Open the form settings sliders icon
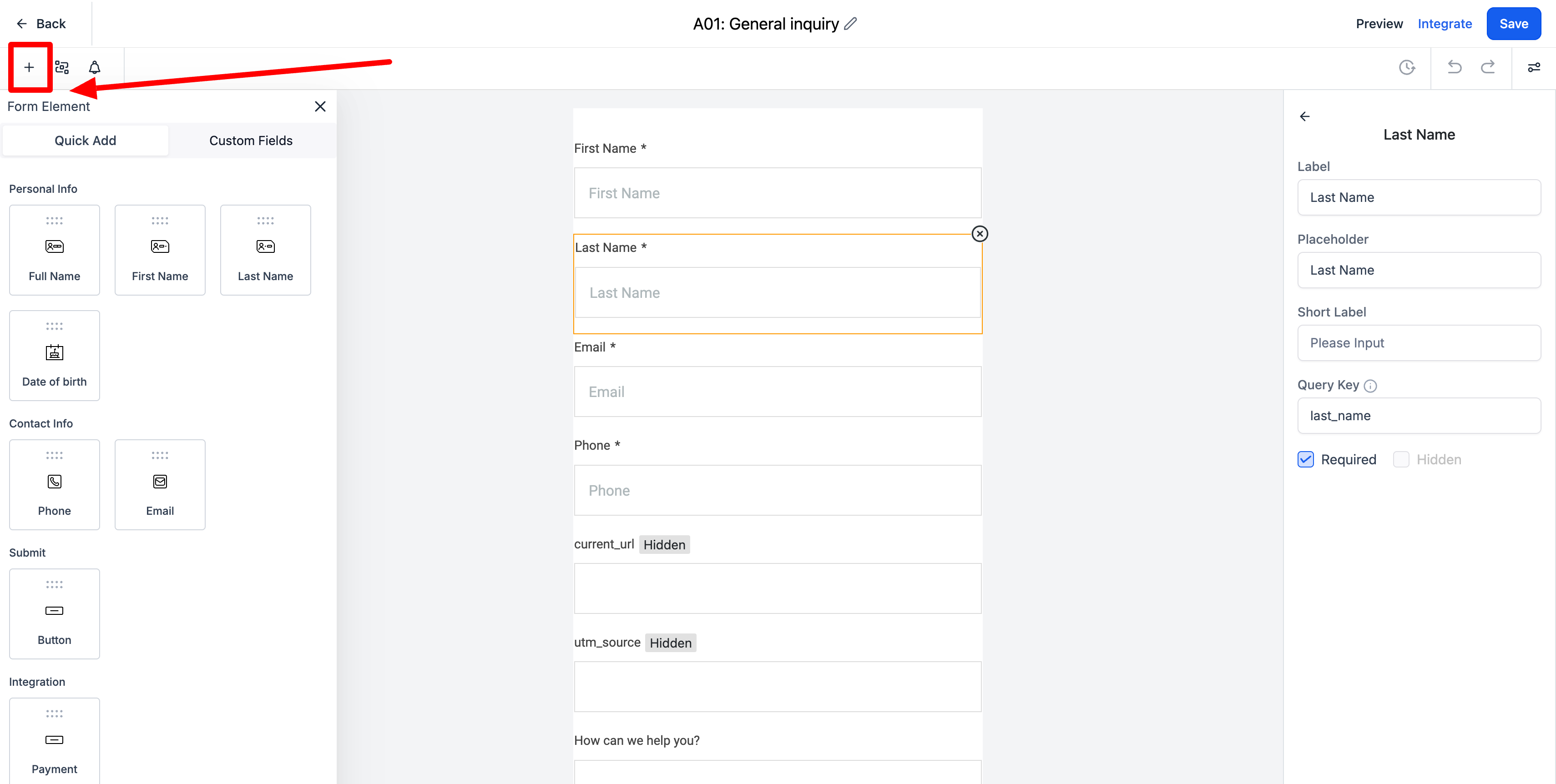The height and width of the screenshot is (784, 1556). pyautogui.click(x=1534, y=68)
